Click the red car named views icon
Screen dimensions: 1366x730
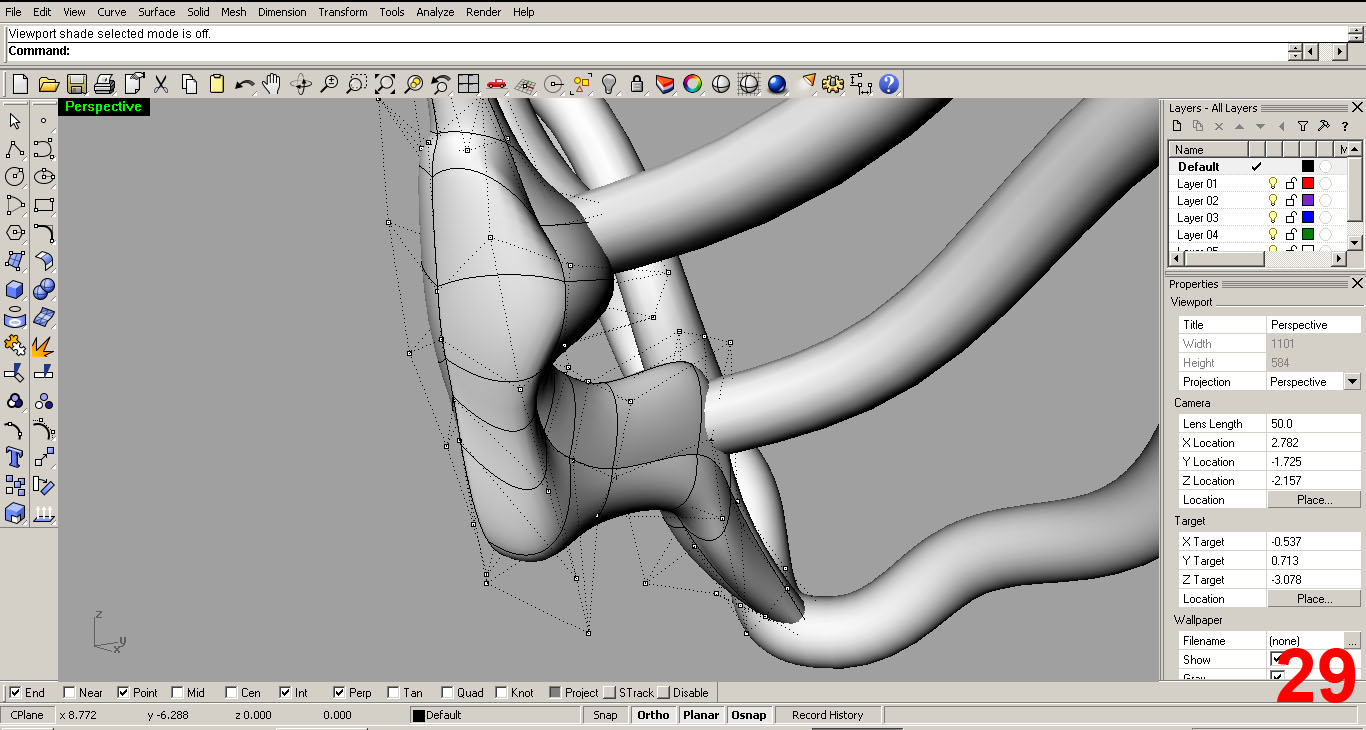497,84
